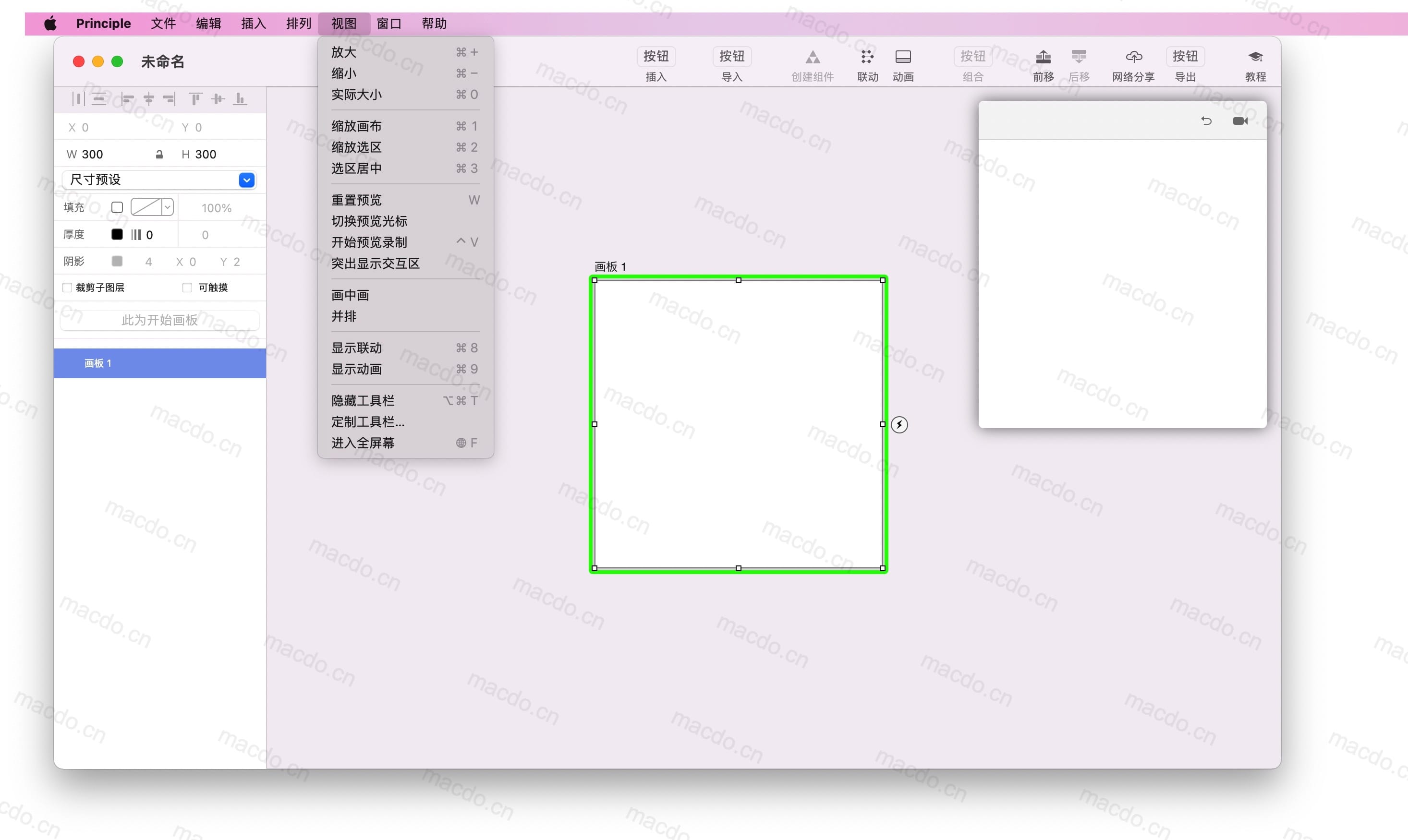This screenshot has width=1408, height=840.
Task: Click the align vertical centers icon
Action: point(218,99)
